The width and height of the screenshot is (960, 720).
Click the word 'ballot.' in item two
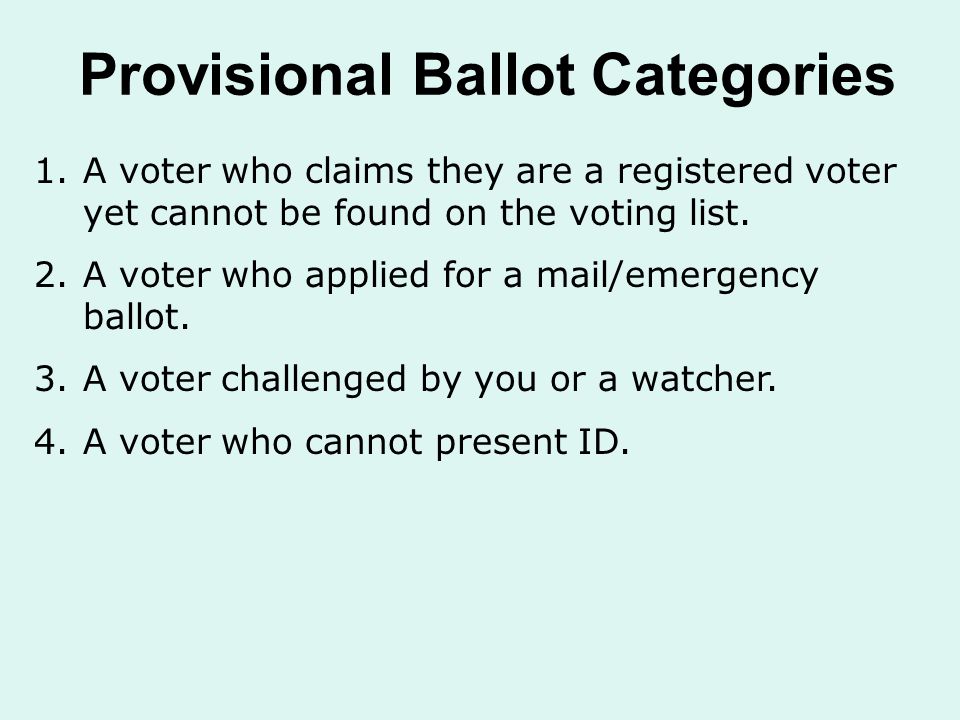[136, 317]
